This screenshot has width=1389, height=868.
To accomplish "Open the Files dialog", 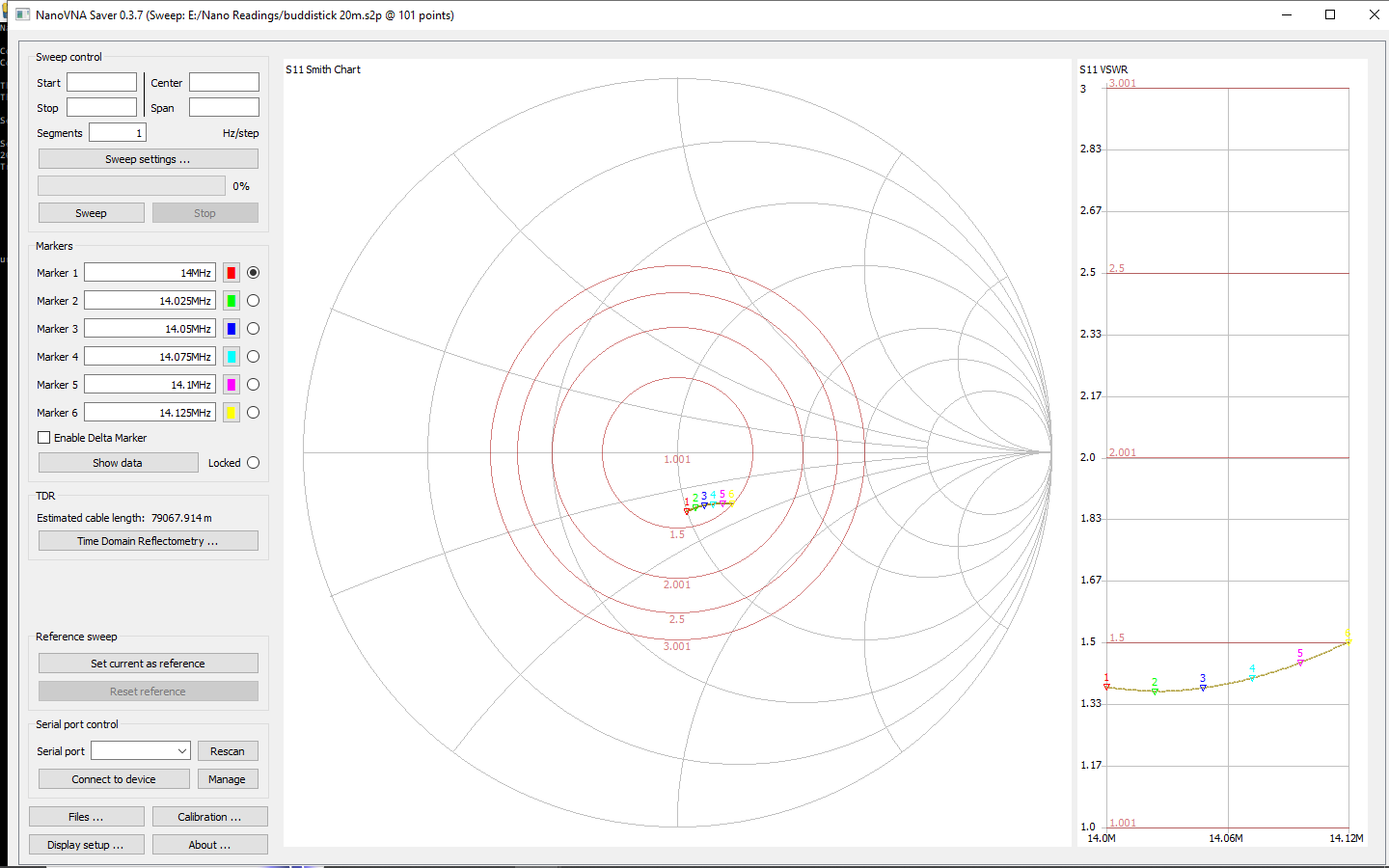I will pyautogui.click(x=87, y=817).
